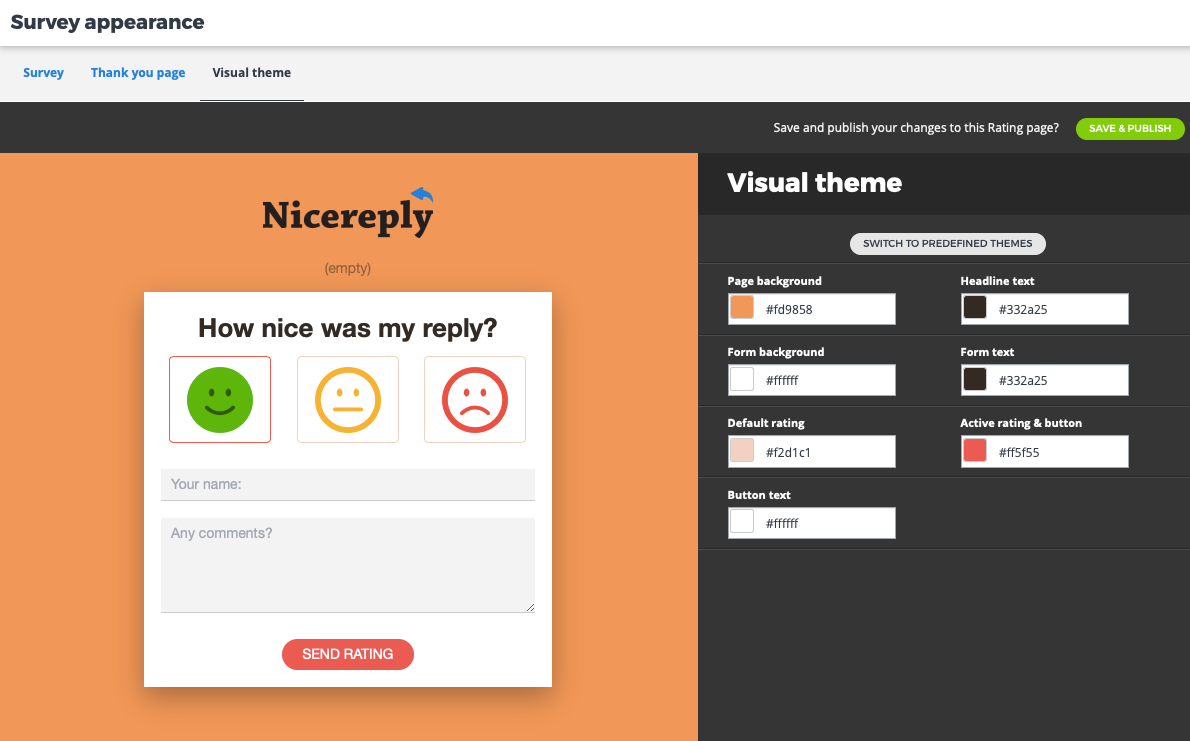Click the Form background label
1190x741 pixels.
(x=776, y=352)
